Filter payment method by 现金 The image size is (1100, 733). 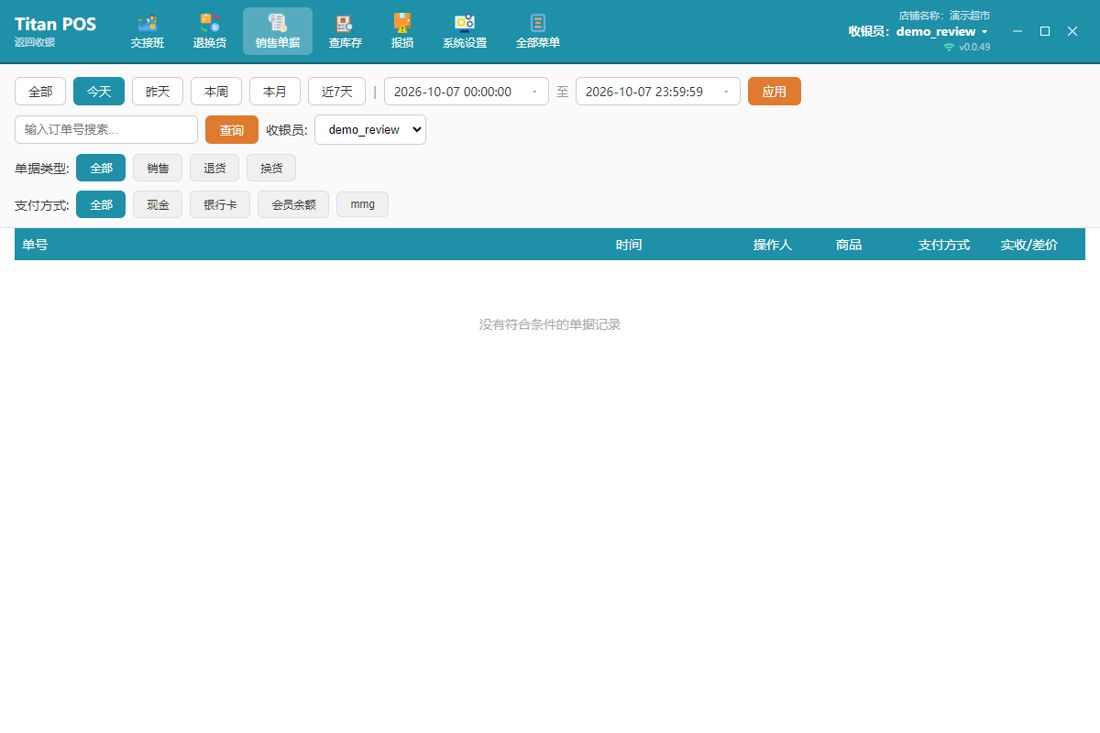158,204
